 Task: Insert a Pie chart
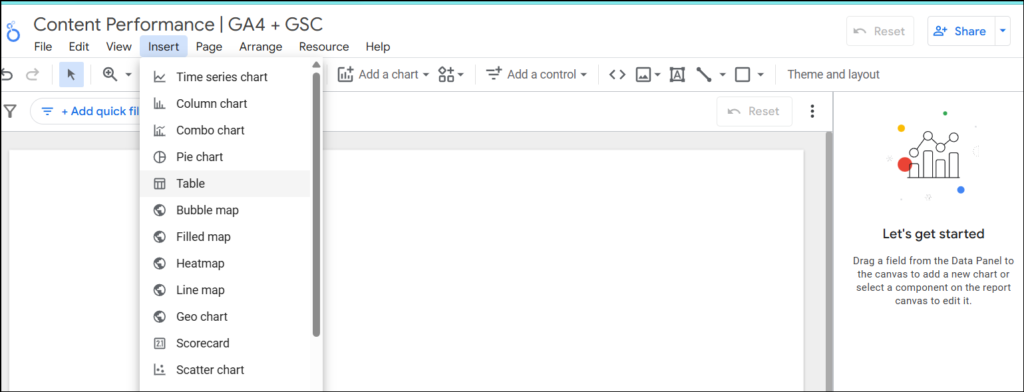click(225, 157)
